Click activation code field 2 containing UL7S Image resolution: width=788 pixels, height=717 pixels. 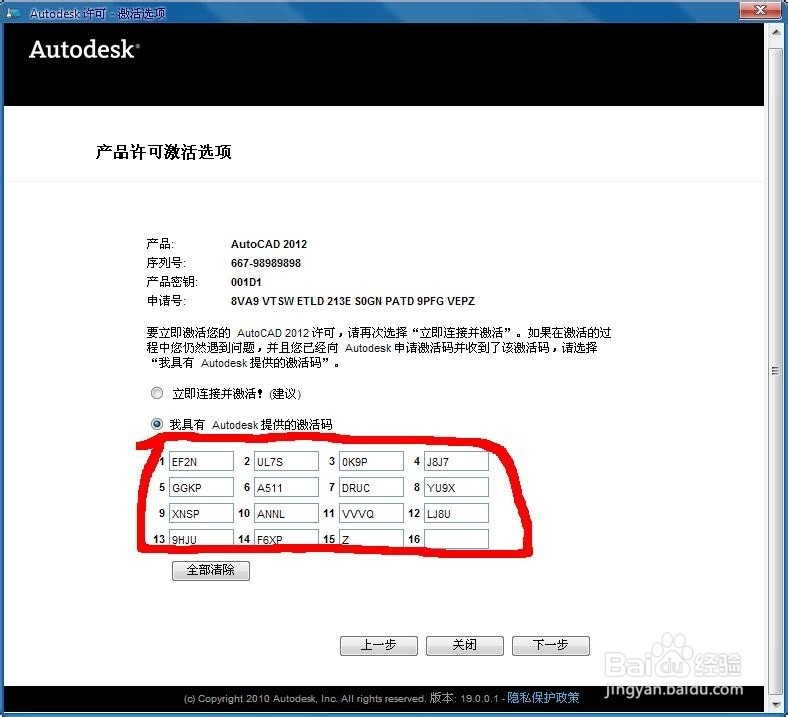click(286, 461)
